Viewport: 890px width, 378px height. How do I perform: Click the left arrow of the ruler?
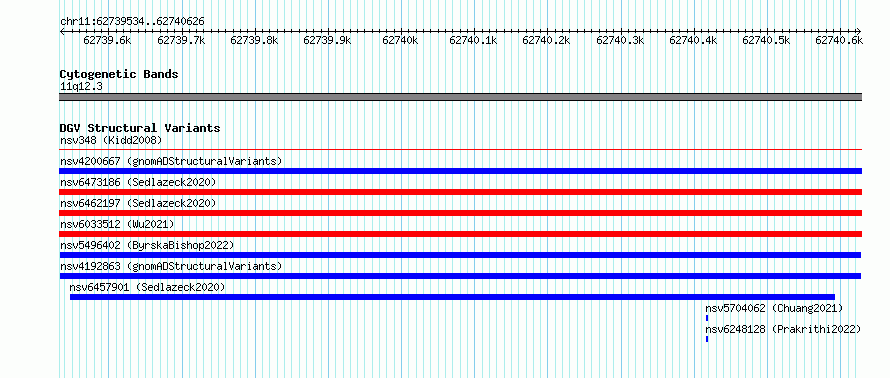[62, 31]
